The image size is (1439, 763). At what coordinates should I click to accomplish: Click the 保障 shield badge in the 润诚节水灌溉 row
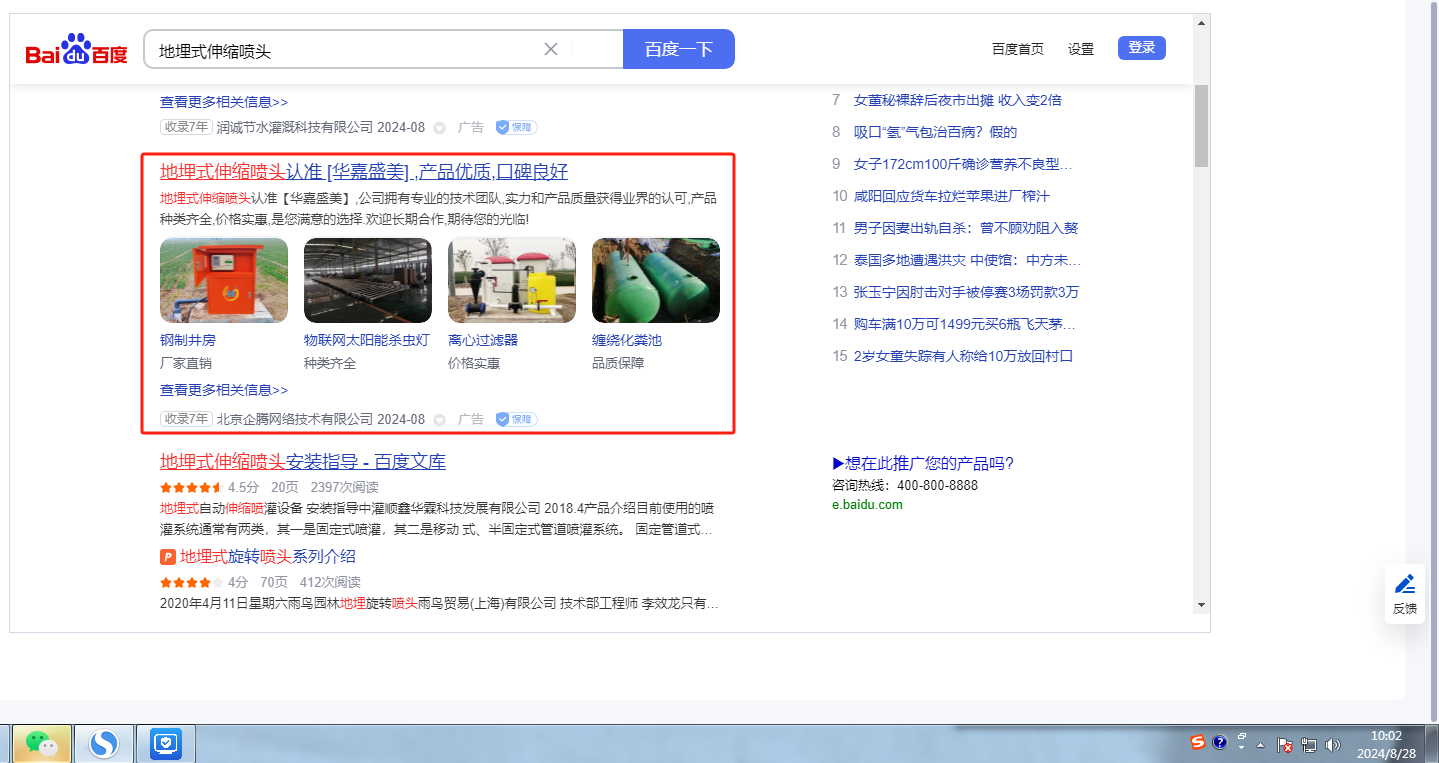tap(516, 128)
